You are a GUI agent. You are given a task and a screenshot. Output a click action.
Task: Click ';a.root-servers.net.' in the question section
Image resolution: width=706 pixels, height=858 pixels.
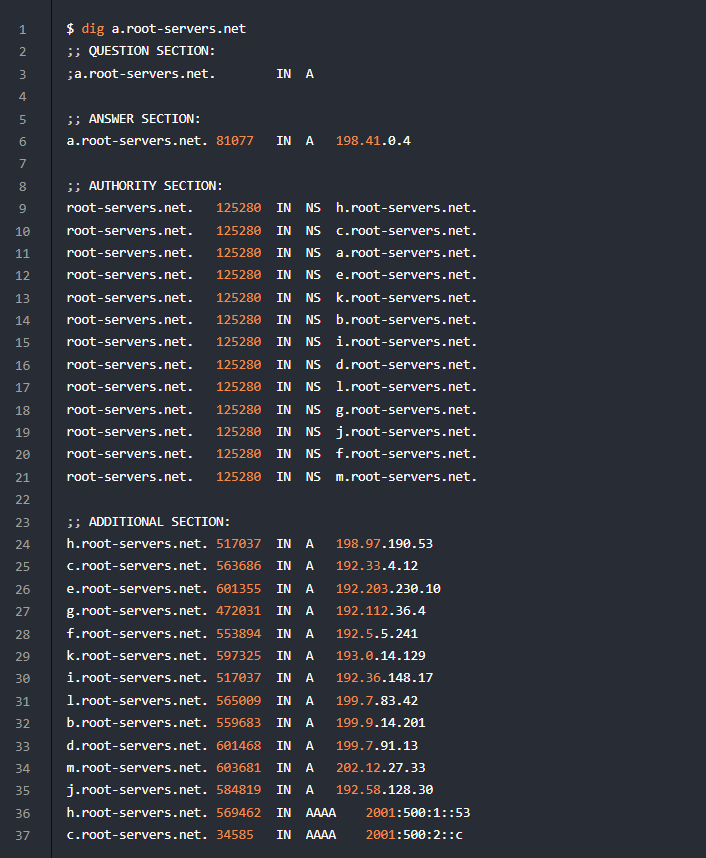(141, 73)
